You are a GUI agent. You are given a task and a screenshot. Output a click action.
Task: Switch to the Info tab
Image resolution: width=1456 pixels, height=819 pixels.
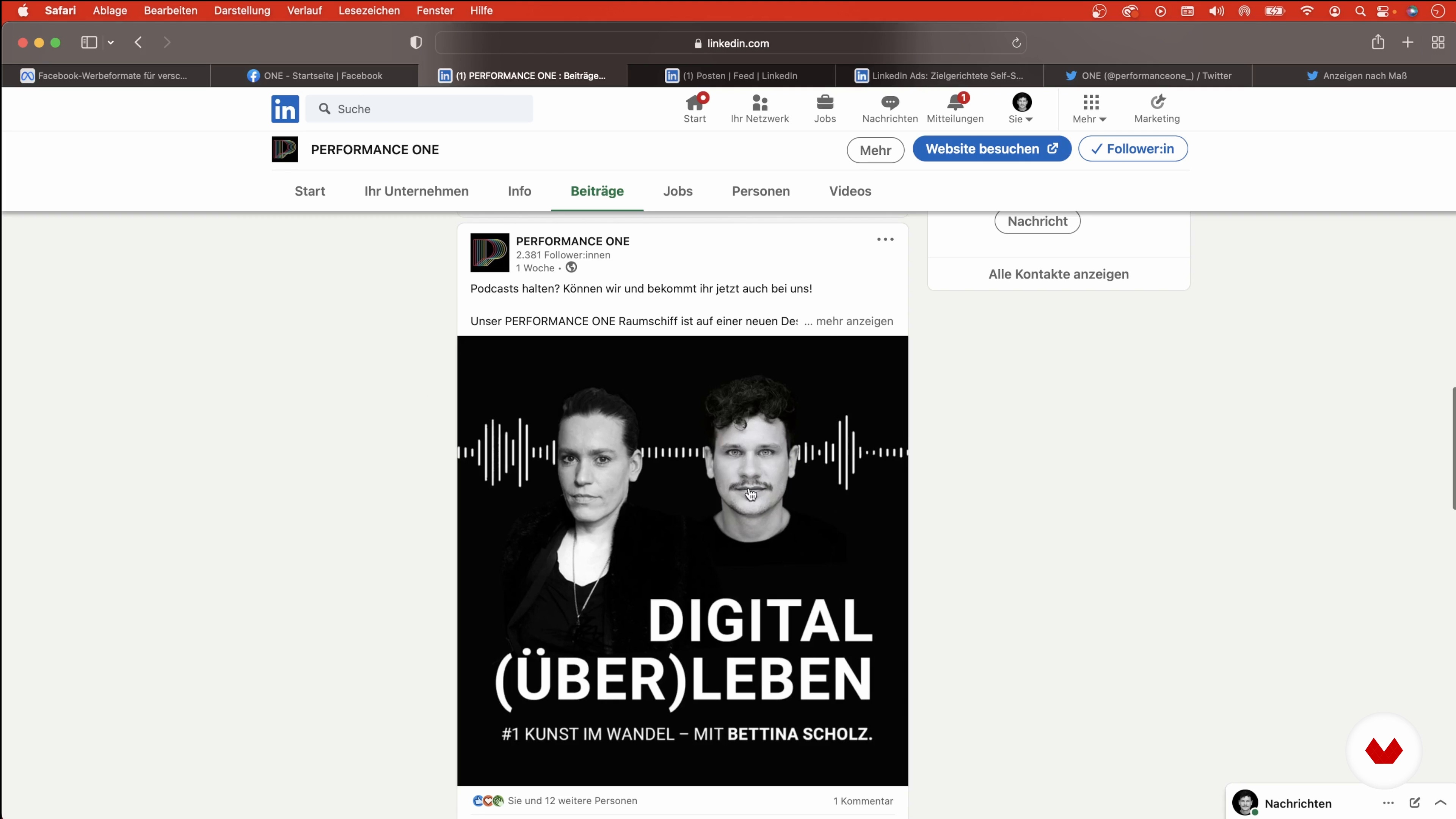[x=519, y=191]
